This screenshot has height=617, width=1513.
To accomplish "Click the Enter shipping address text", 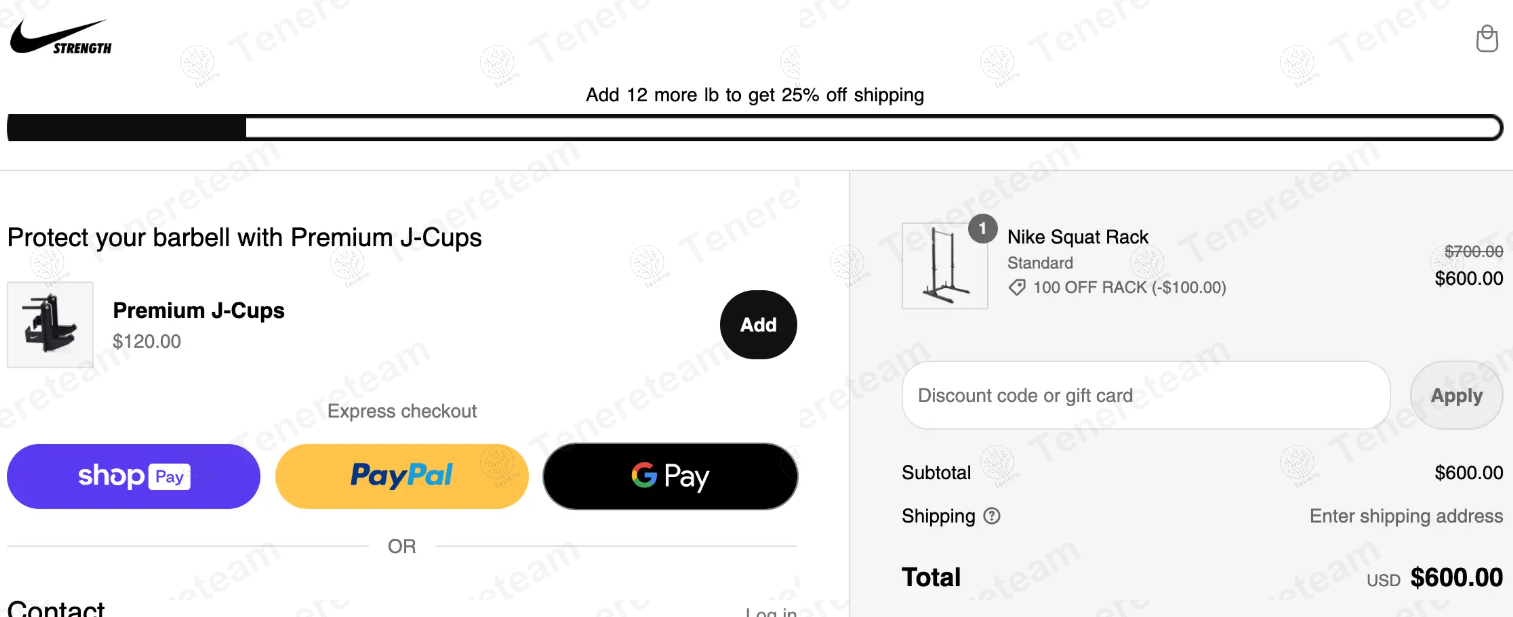I will coord(1406,516).
